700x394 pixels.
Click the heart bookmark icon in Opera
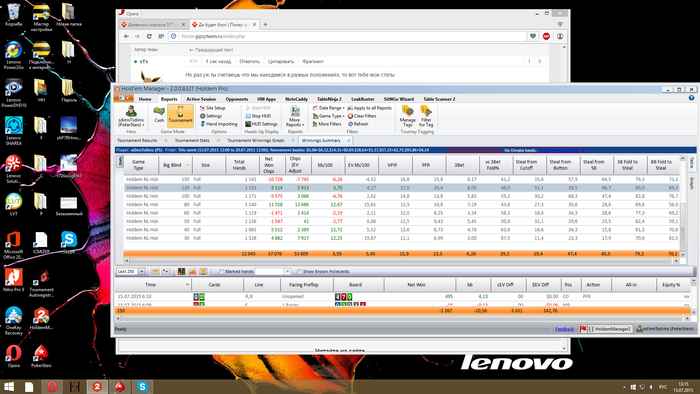533,37
